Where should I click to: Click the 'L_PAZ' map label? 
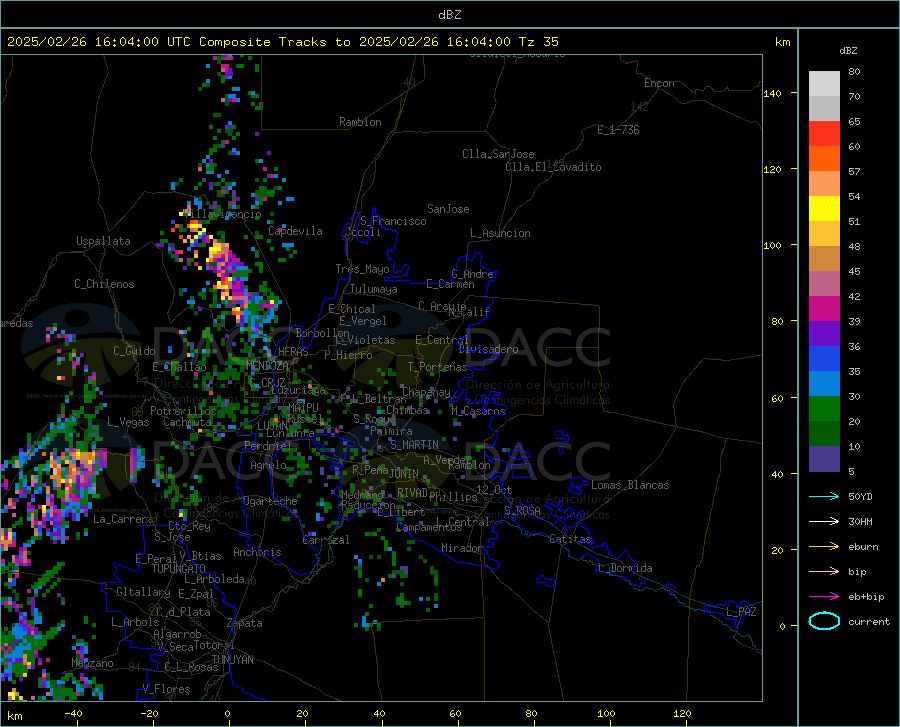(741, 612)
